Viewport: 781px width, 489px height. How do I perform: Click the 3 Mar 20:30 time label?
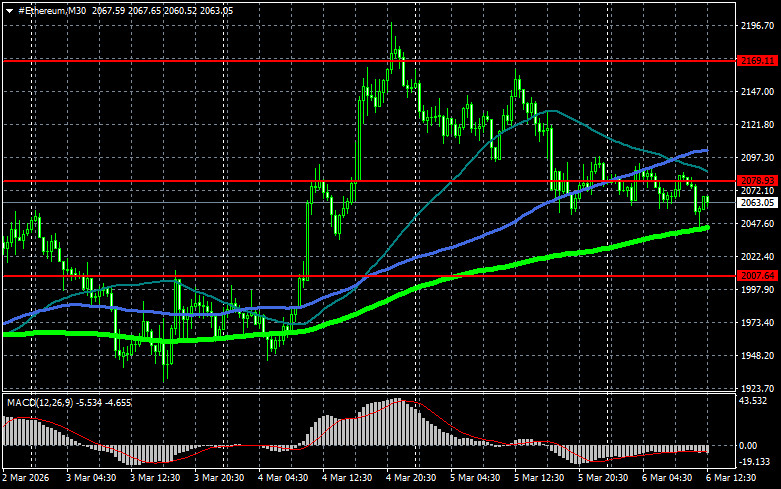tap(219, 478)
